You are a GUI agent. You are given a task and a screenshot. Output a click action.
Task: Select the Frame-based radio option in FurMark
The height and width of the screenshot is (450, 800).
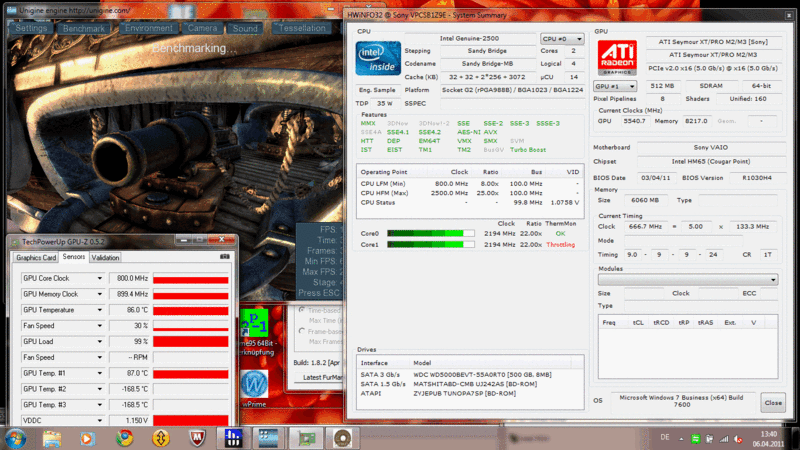coord(302,331)
